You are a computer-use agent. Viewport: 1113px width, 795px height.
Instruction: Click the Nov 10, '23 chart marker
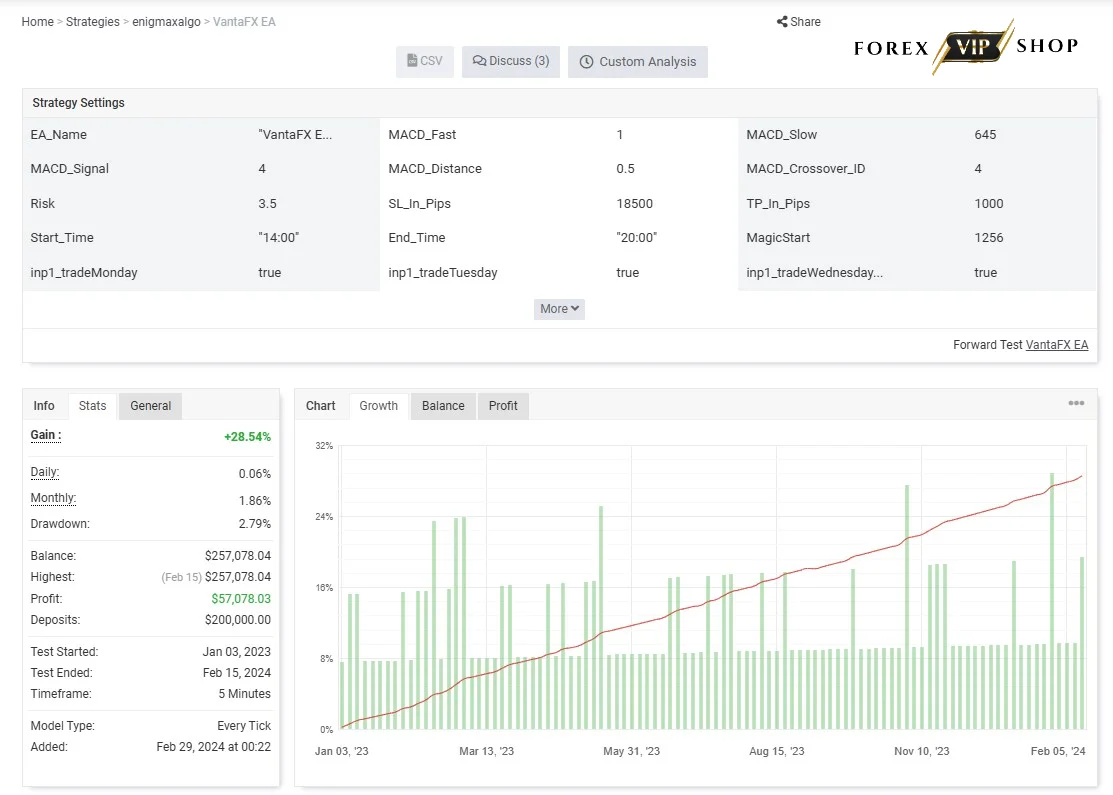pos(921,751)
